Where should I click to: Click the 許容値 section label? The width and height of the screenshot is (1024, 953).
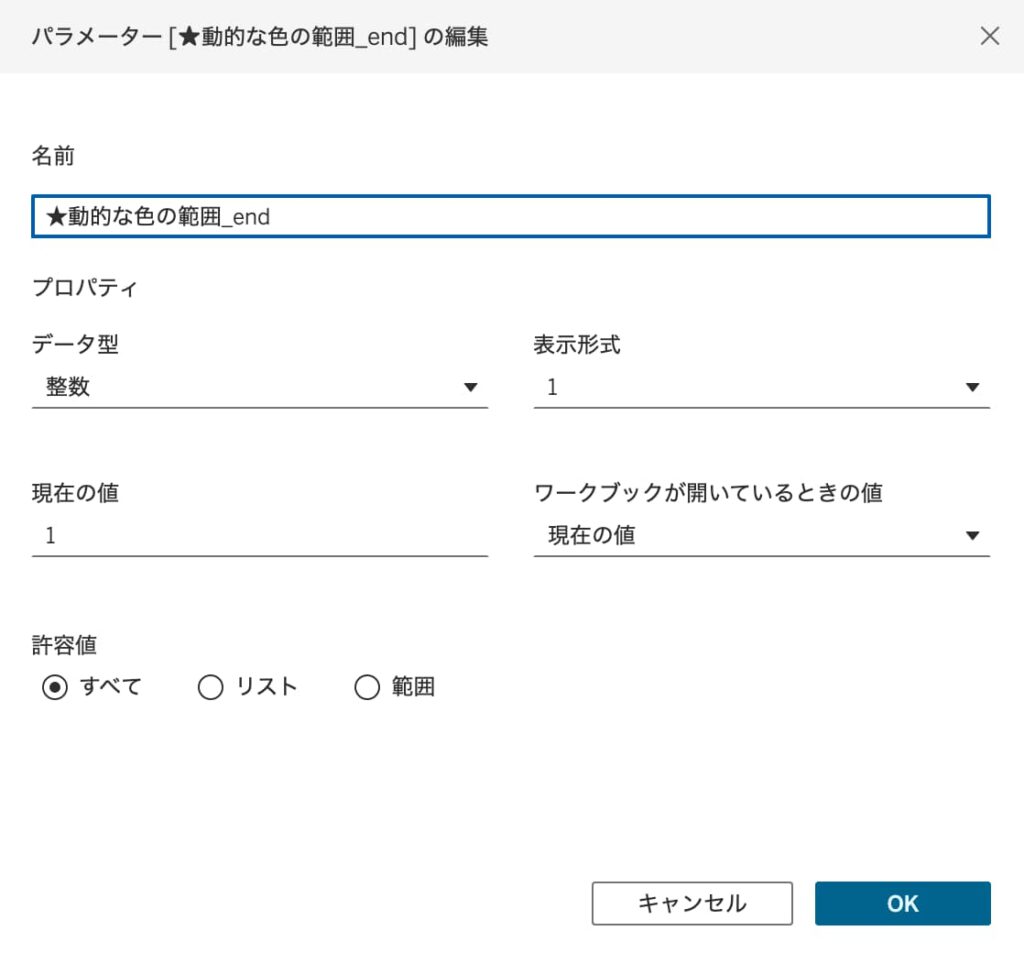[x=64, y=646]
